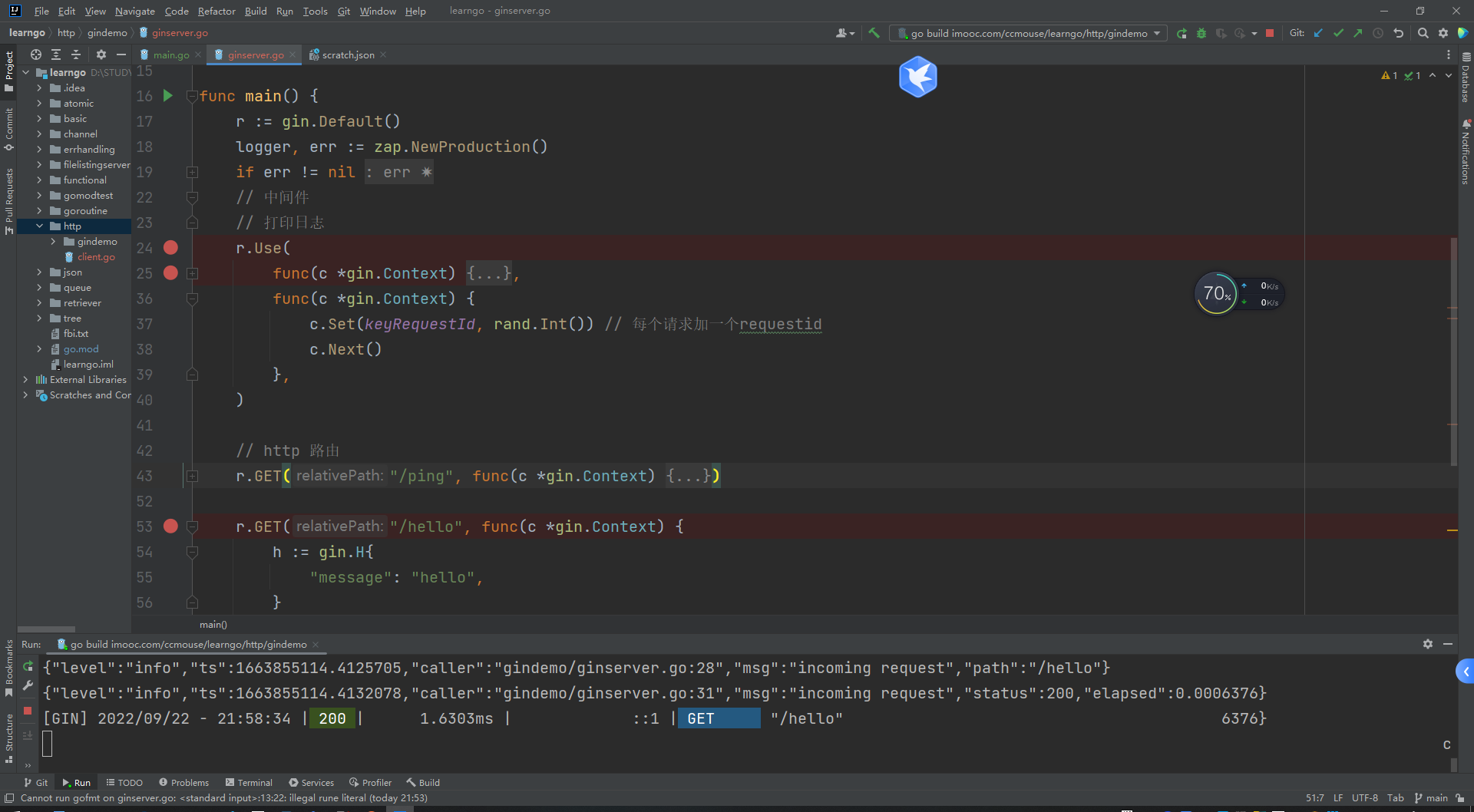Open the Problems tool window

click(183, 782)
